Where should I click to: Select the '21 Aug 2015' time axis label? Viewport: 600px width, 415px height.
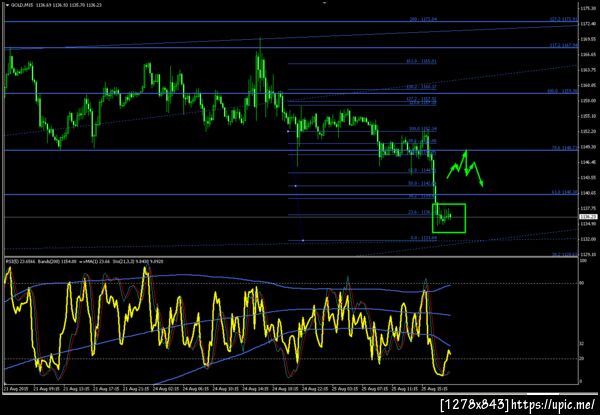pos(14,388)
